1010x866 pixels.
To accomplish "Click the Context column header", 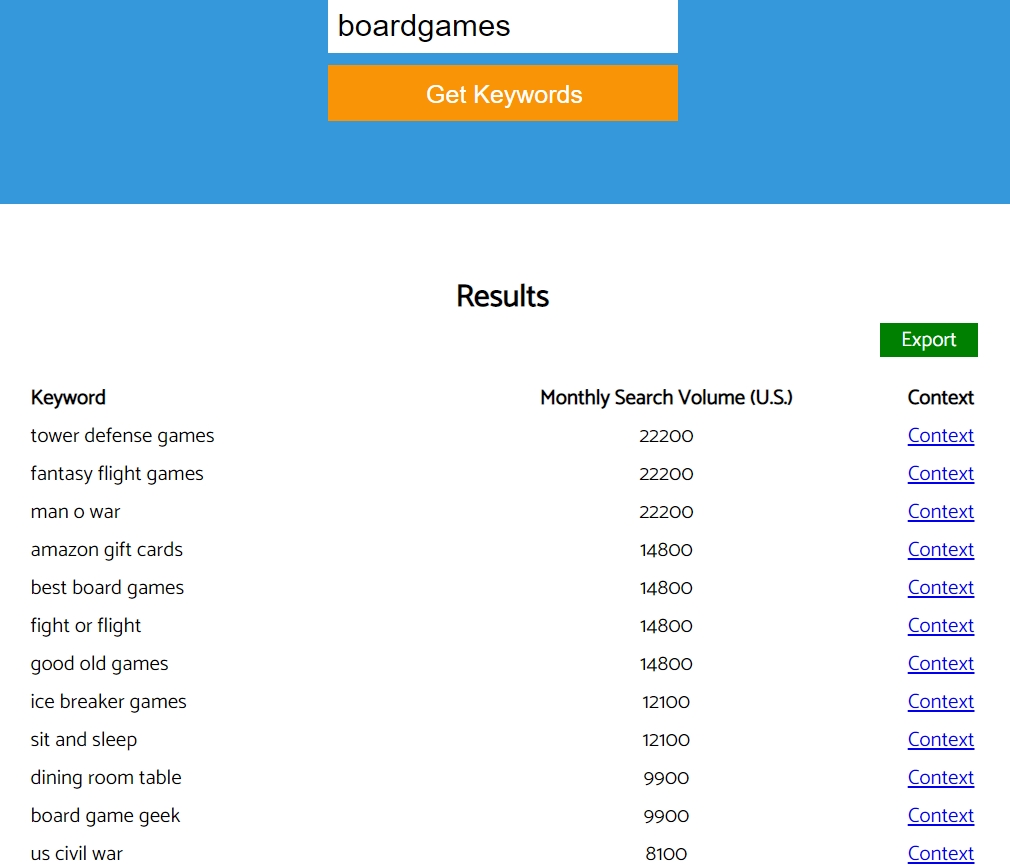I will 940,398.
